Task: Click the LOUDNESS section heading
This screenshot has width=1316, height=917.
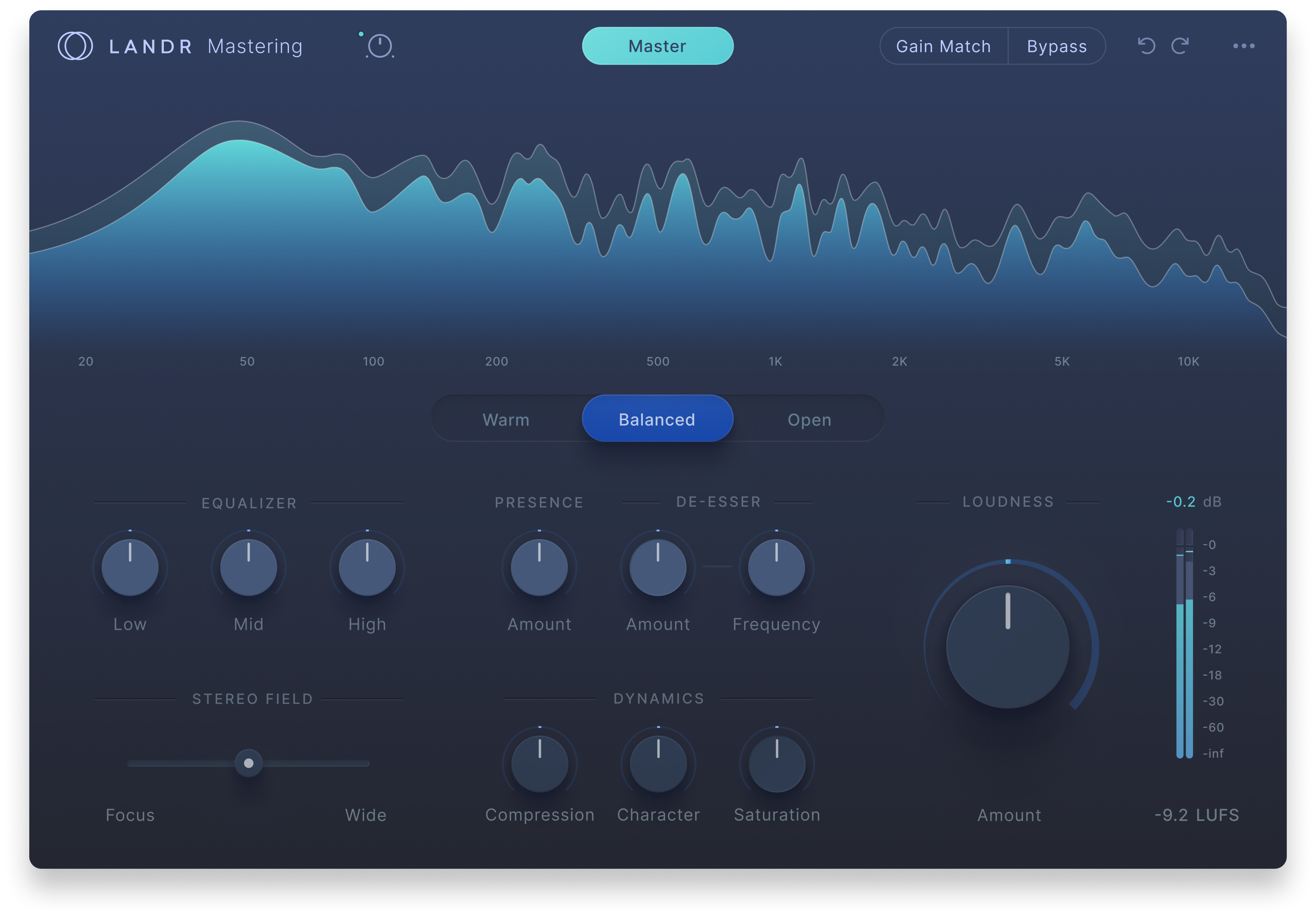Action: pyautogui.click(x=1008, y=502)
